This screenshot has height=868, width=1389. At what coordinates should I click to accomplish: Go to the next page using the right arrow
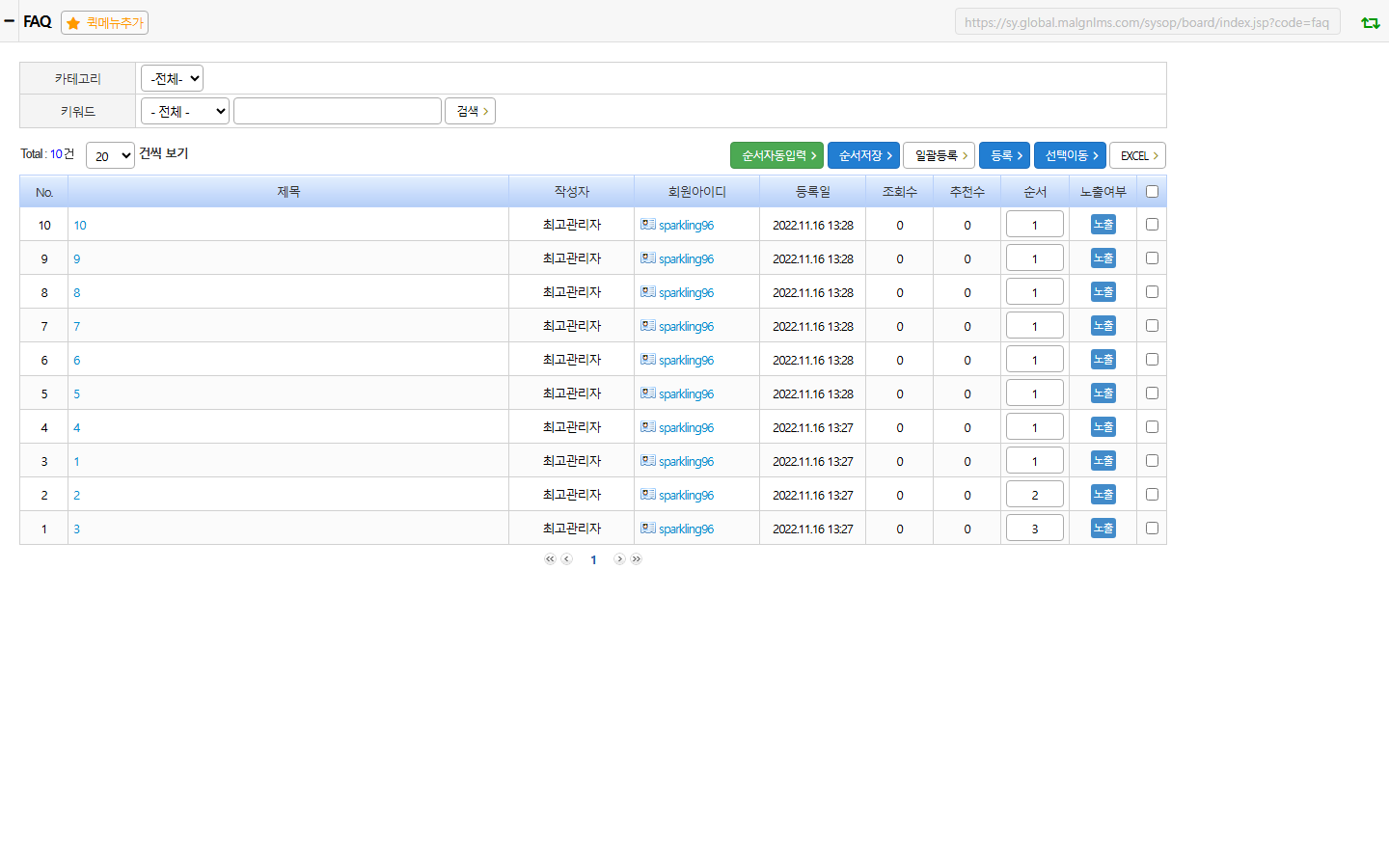pyautogui.click(x=619, y=559)
